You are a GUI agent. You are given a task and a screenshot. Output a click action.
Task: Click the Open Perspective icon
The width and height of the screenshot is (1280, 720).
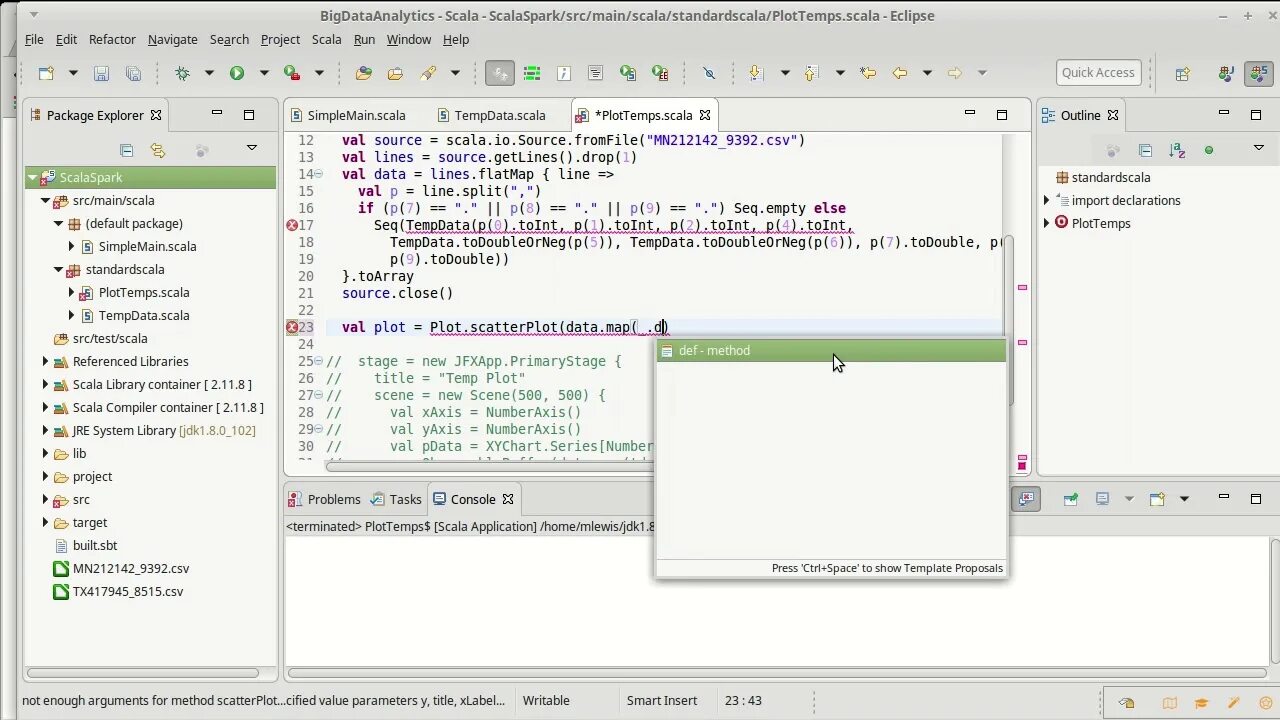click(1183, 73)
